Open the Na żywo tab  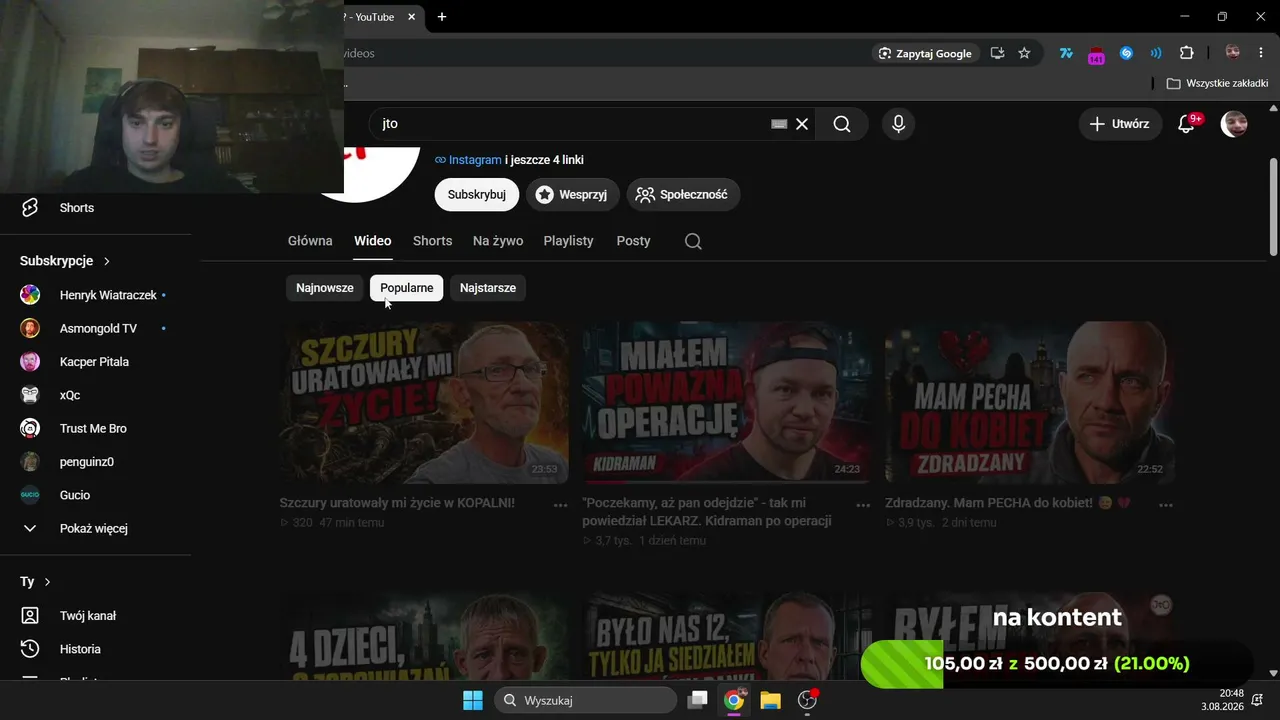(x=498, y=241)
